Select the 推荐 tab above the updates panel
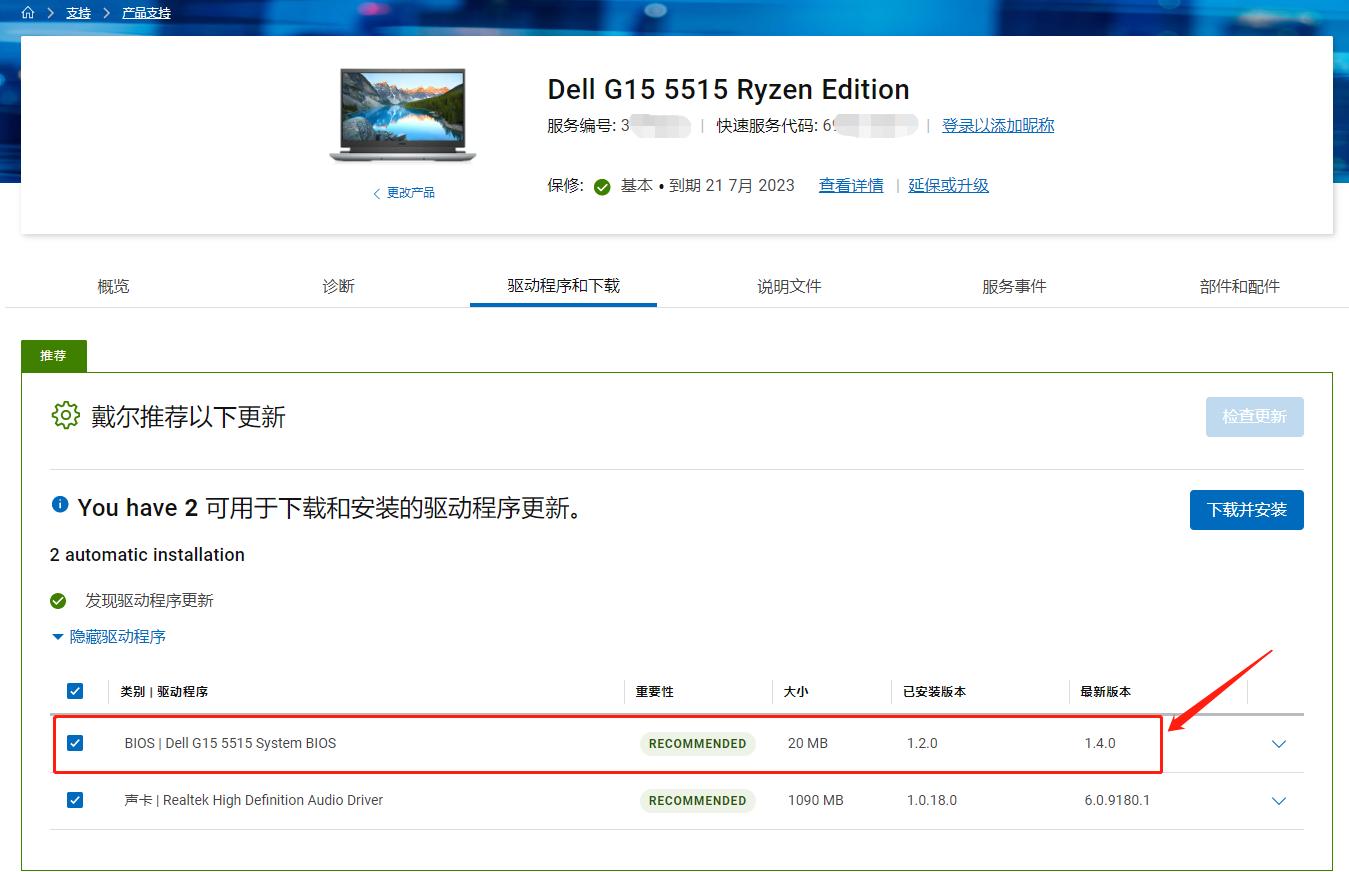The height and width of the screenshot is (872, 1349). [53, 356]
